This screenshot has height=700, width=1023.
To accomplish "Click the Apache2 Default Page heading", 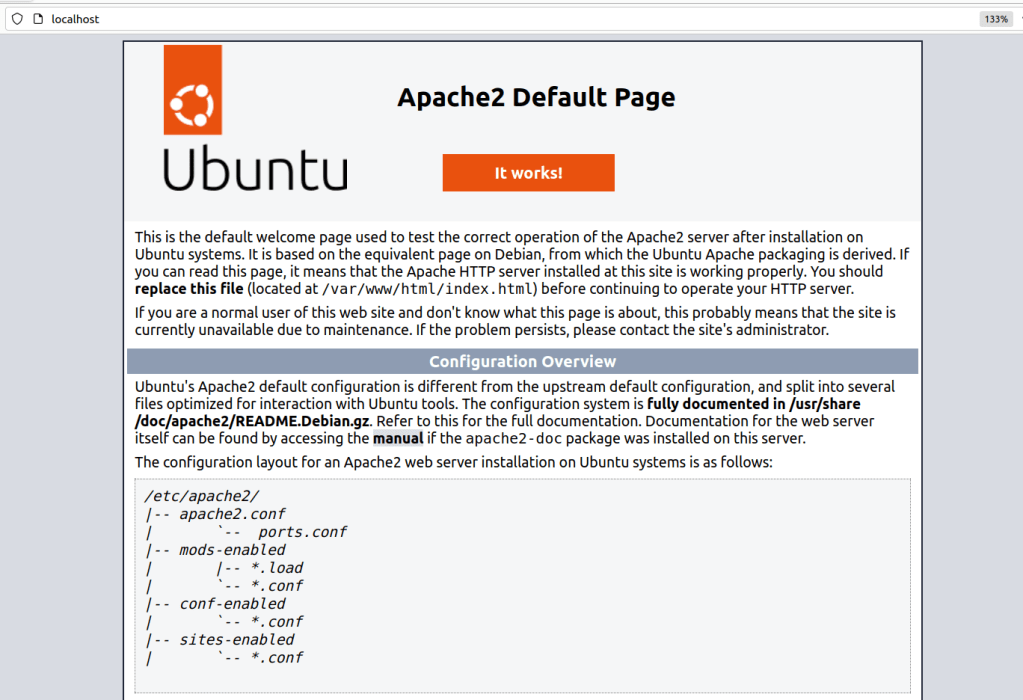I will [x=536, y=98].
